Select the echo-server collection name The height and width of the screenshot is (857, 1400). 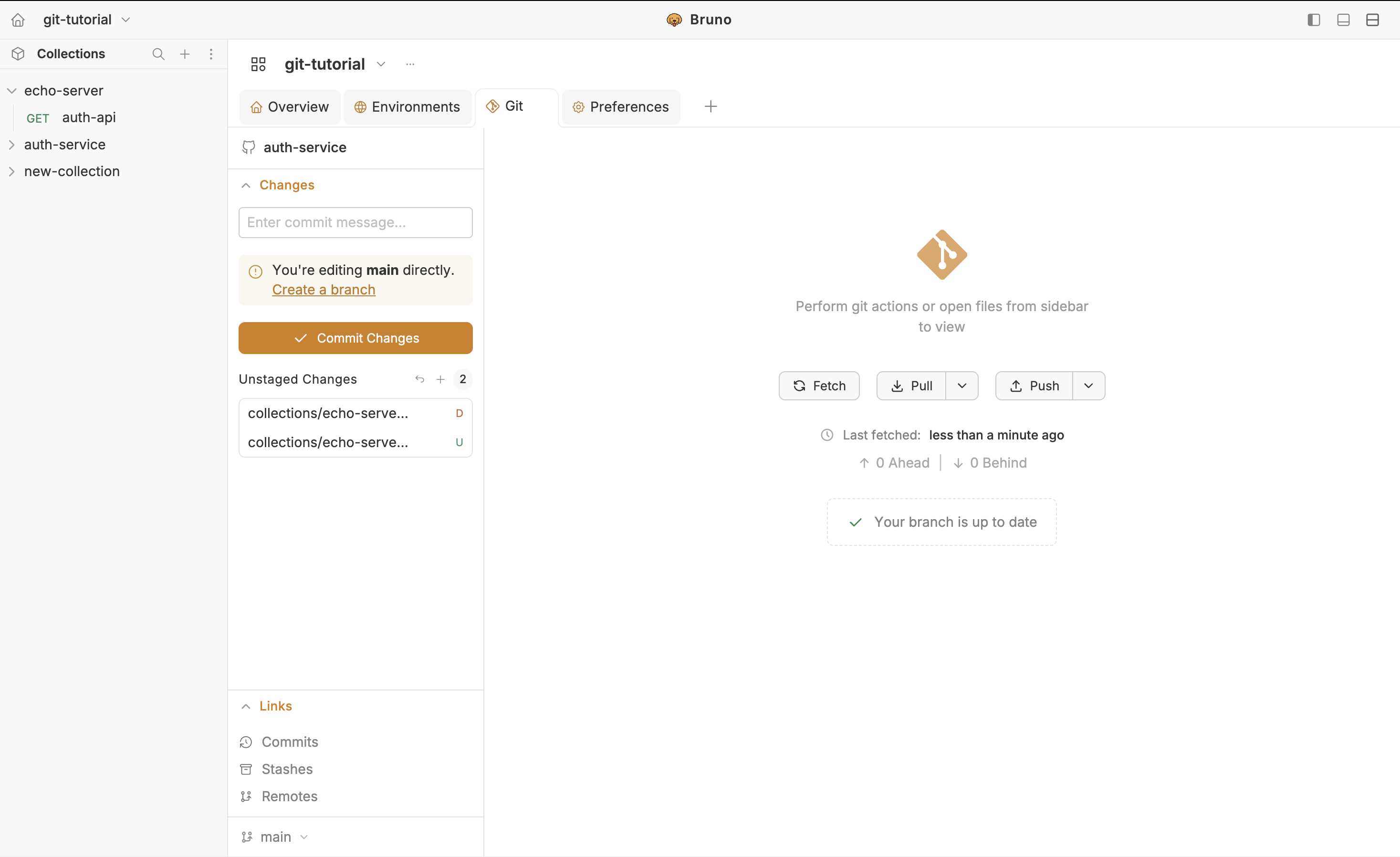pos(63,91)
